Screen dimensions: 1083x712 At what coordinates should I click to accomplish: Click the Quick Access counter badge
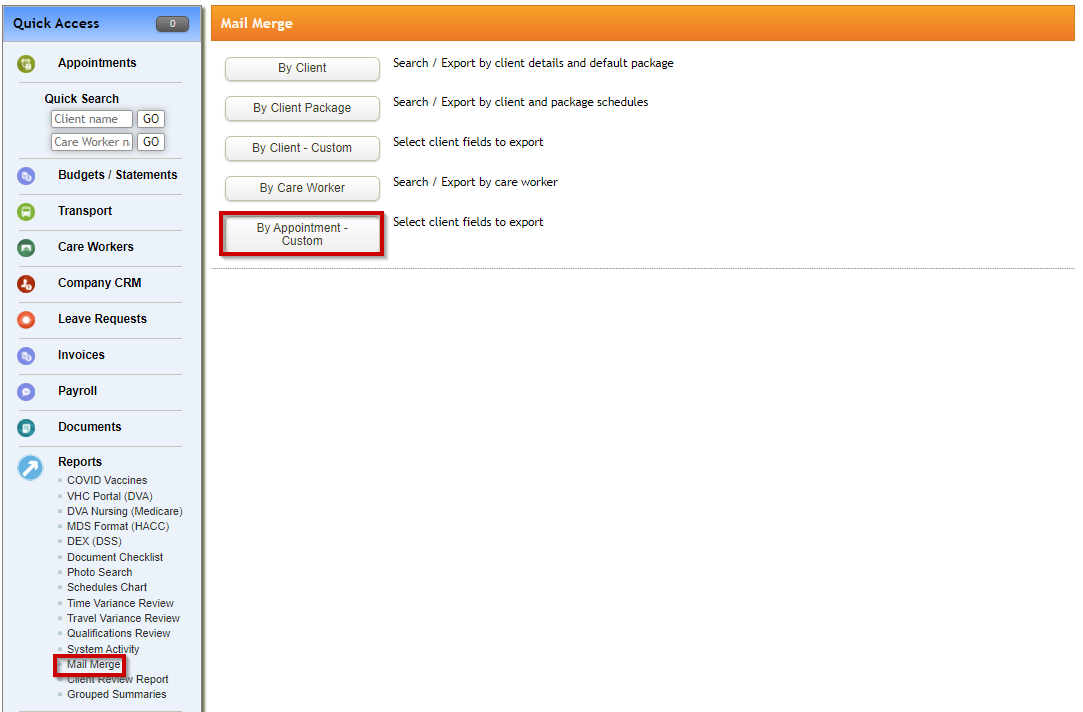point(172,23)
